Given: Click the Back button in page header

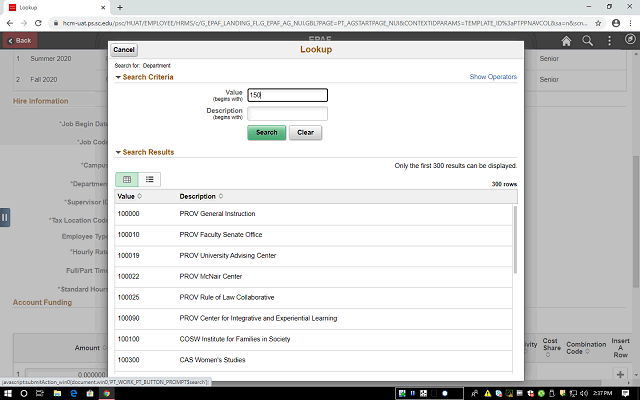Looking at the screenshot, I should coord(20,41).
